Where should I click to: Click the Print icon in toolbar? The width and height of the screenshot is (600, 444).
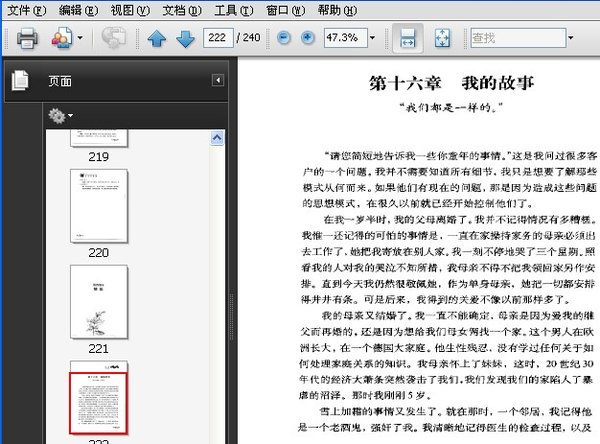click(x=26, y=39)
